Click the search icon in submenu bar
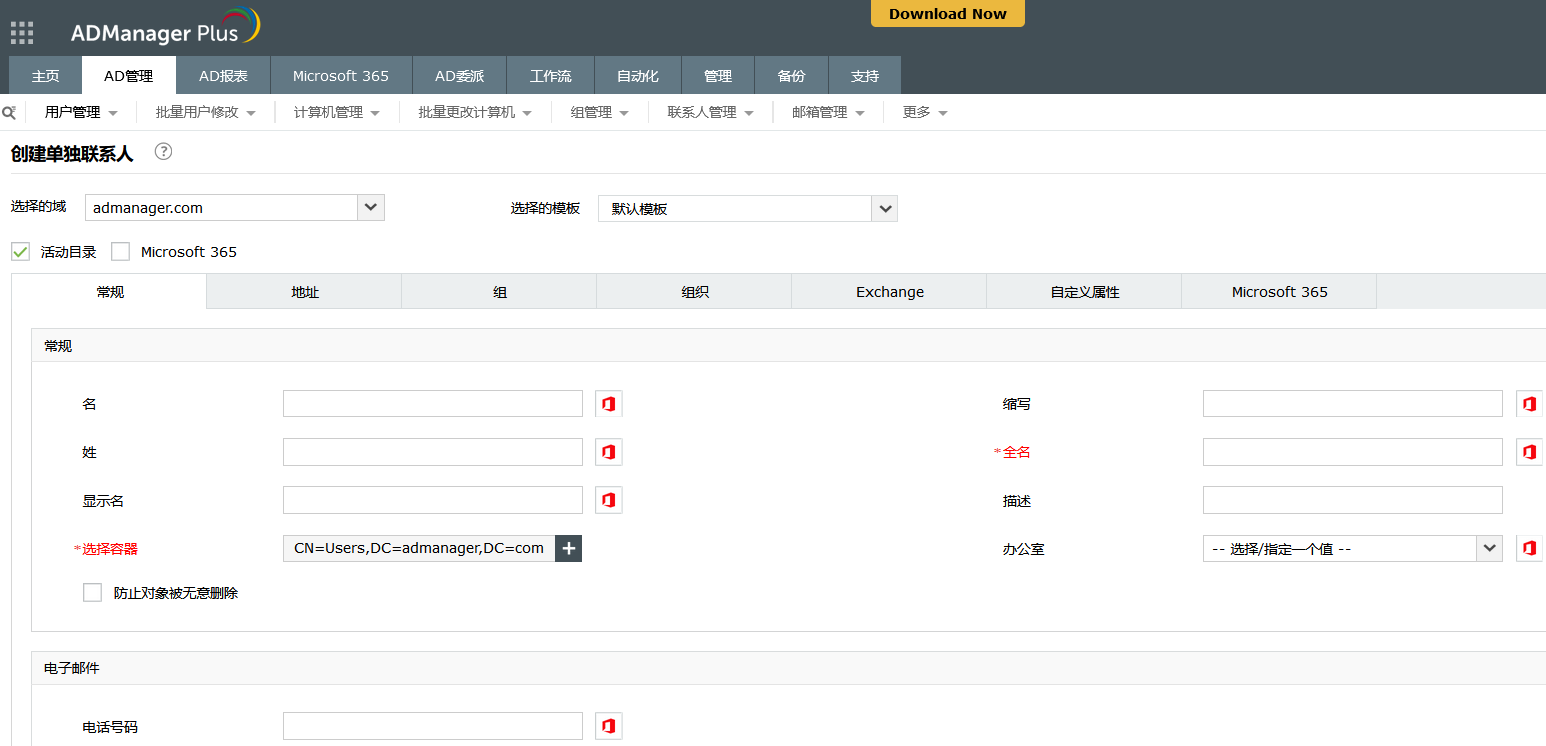 pos(9,112)
